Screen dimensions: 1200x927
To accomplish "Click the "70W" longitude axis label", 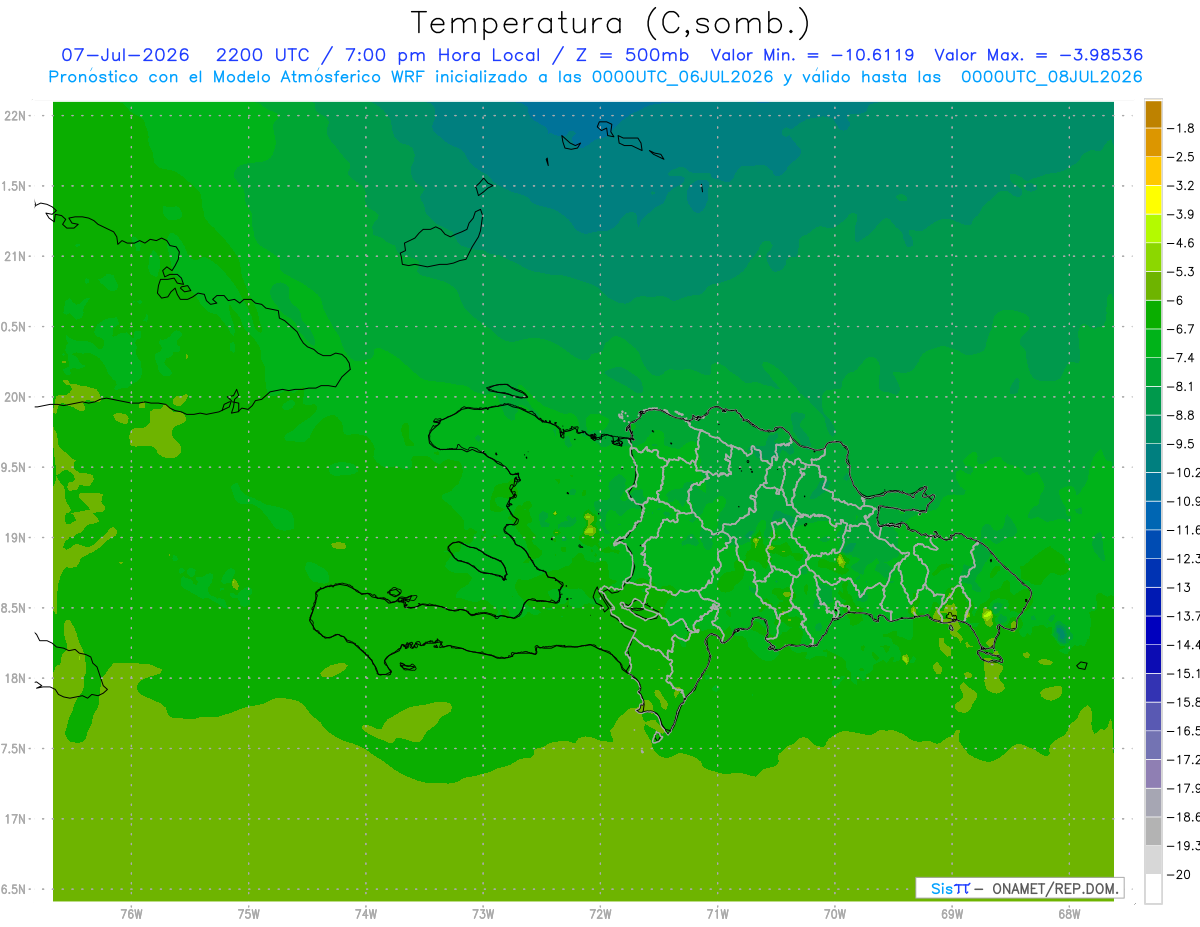I will coord(835,914).
